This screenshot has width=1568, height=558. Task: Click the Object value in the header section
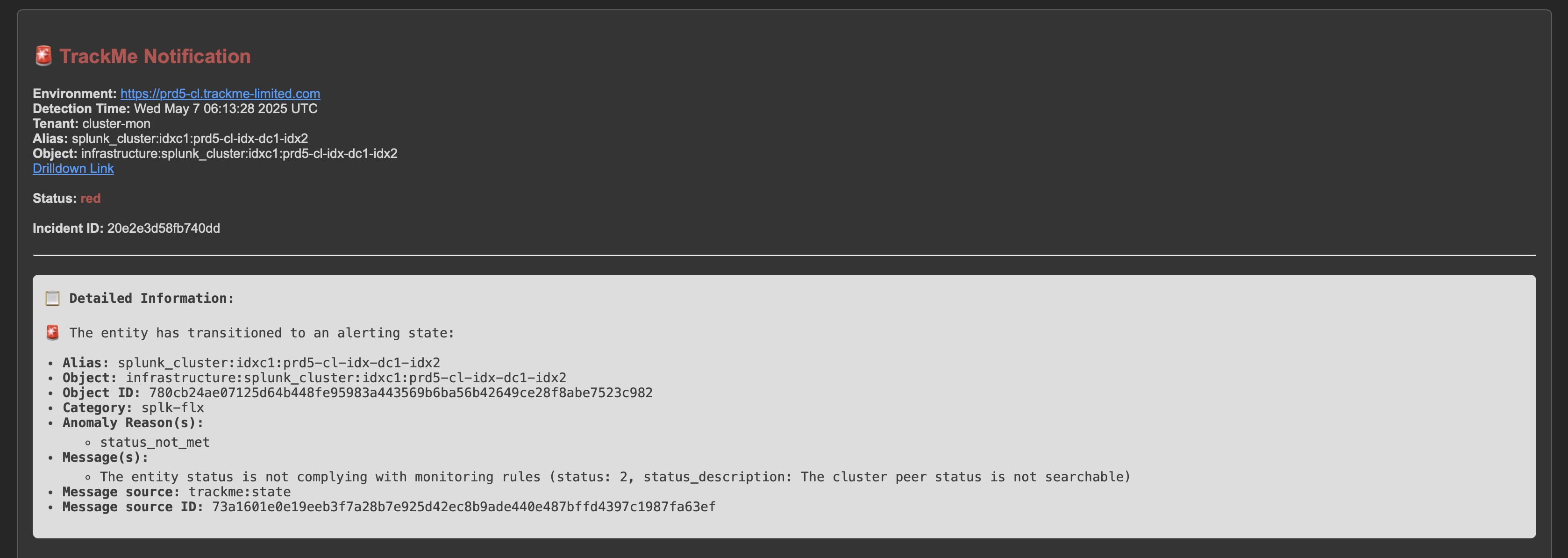(239, 153)
